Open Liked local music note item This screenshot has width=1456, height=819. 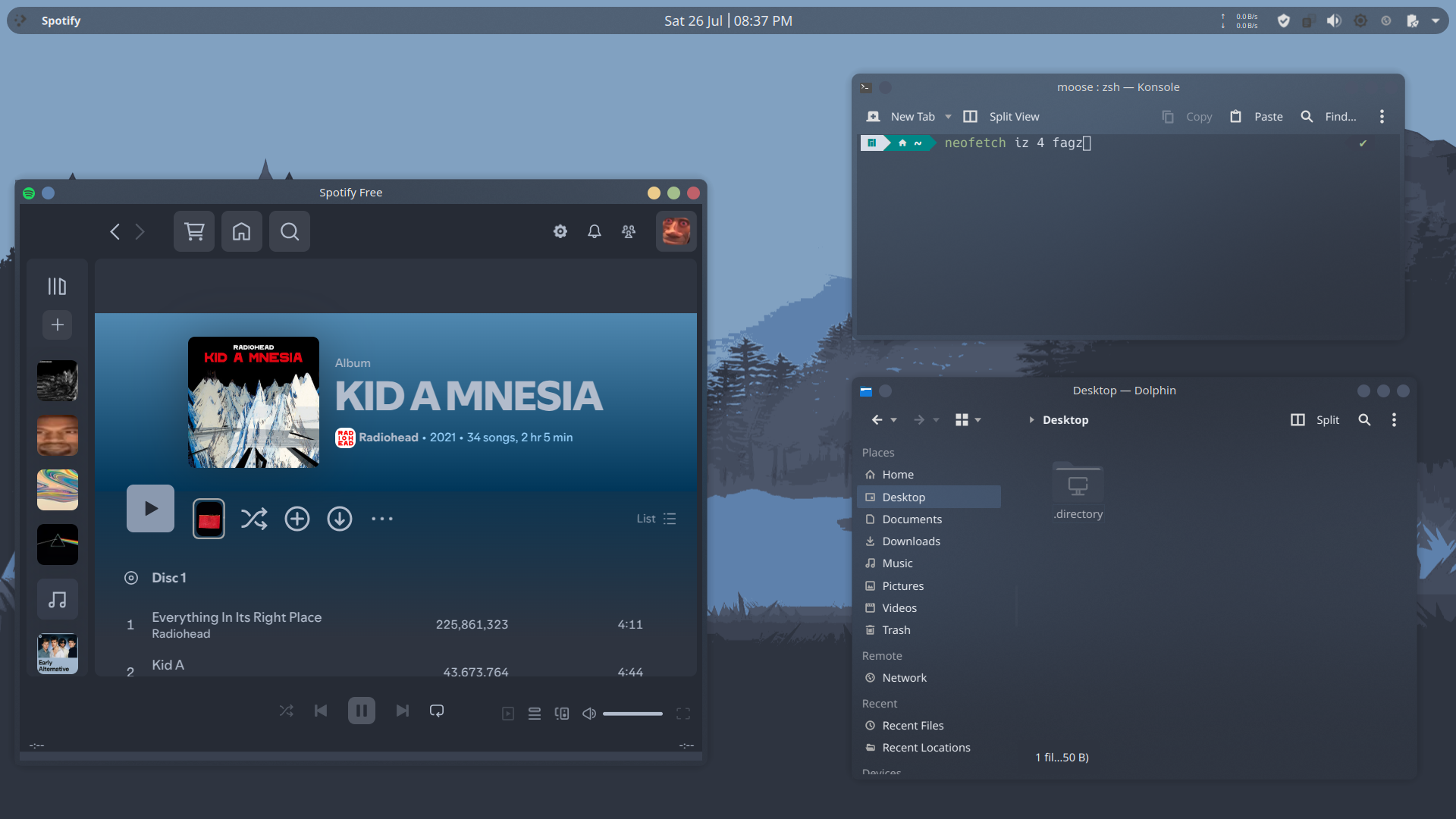pos(58,599)
